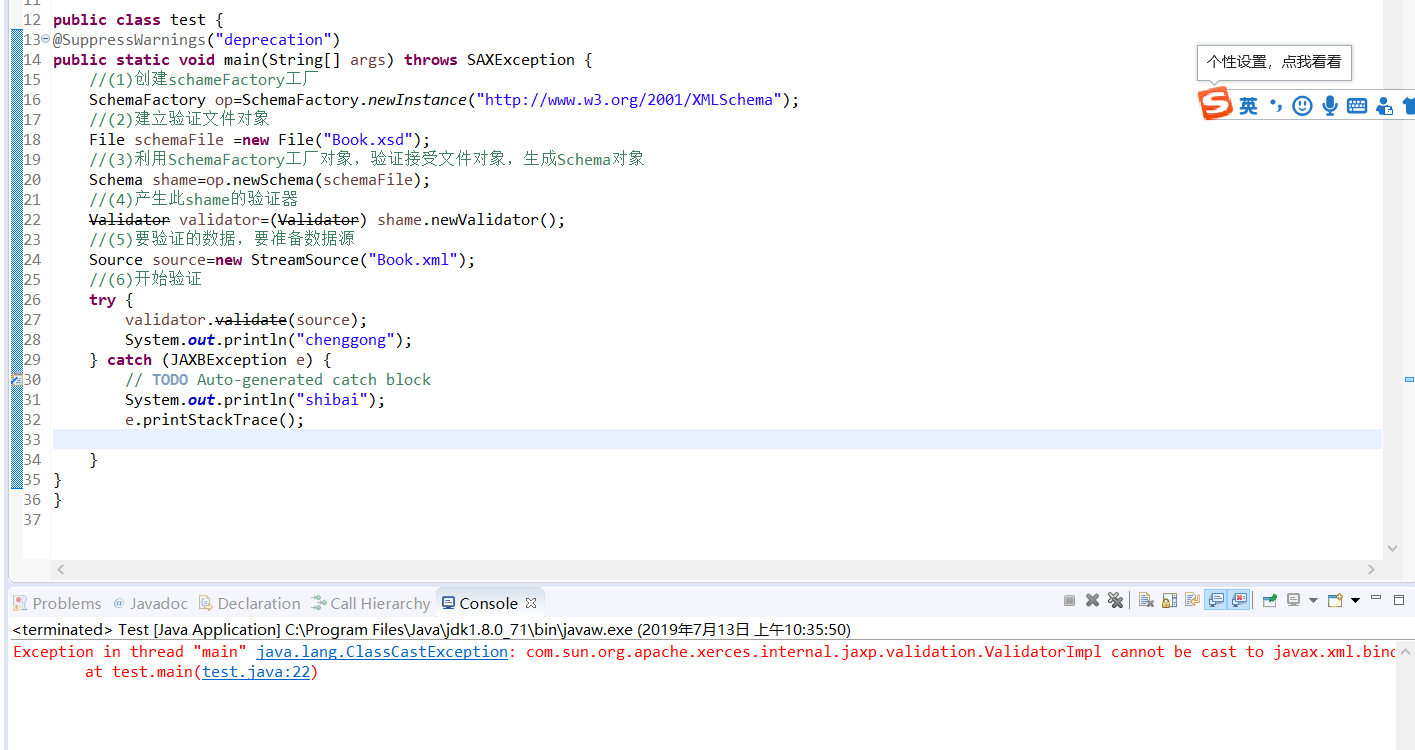Click the editor horizontal scrollbar right arrow
Image resolution: width=1415 pixels, height=750 pixels.
click(1371, 569)
